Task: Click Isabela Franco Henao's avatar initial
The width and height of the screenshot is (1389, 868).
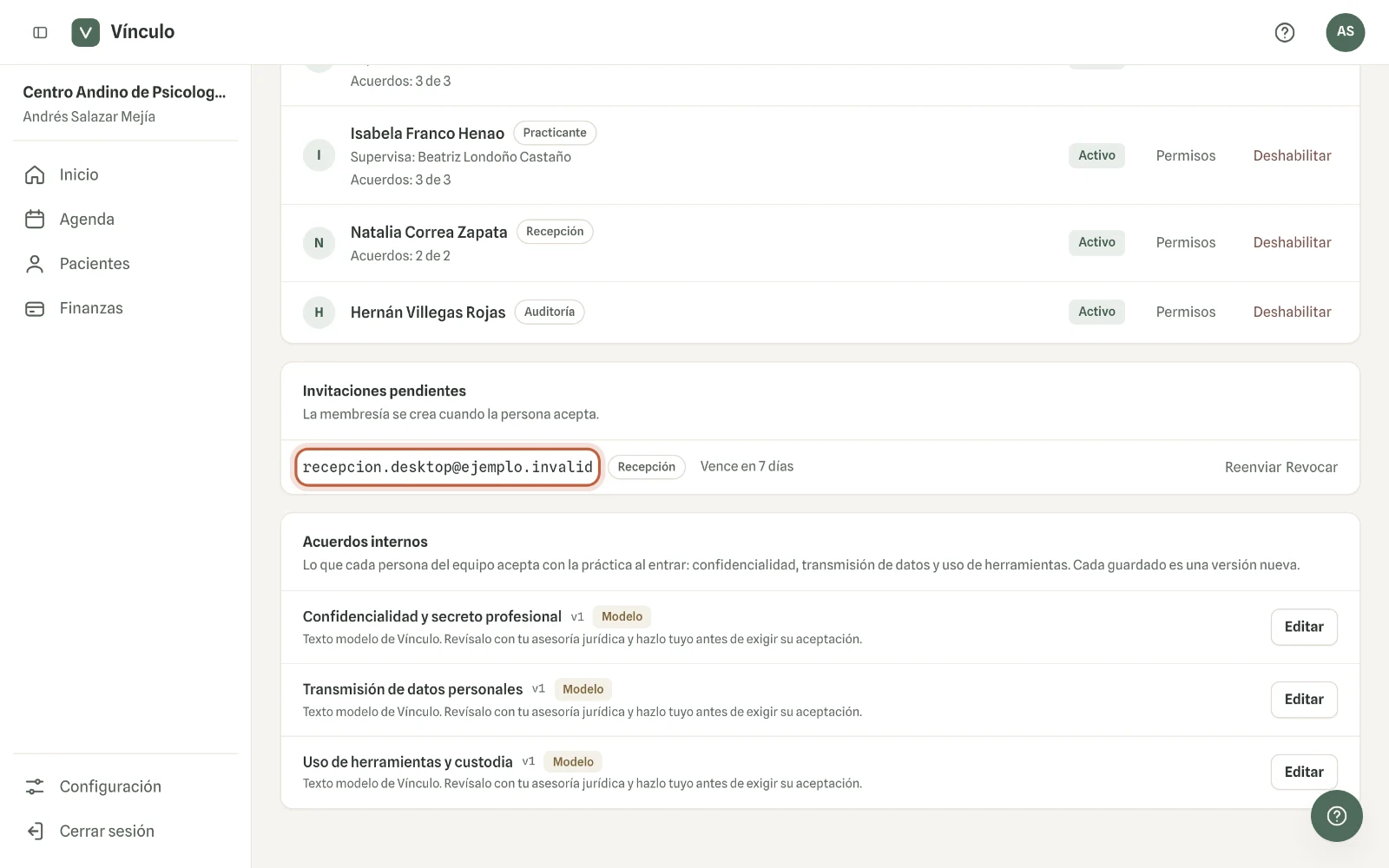Action: tap(319, 155)
